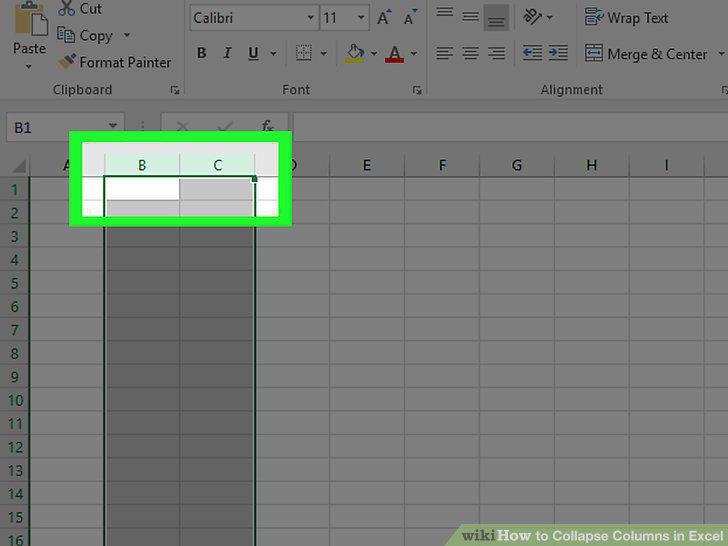Open fill color dropdown arrow
The width and height of the screenshot is (728, 546).
click(374, 53)
